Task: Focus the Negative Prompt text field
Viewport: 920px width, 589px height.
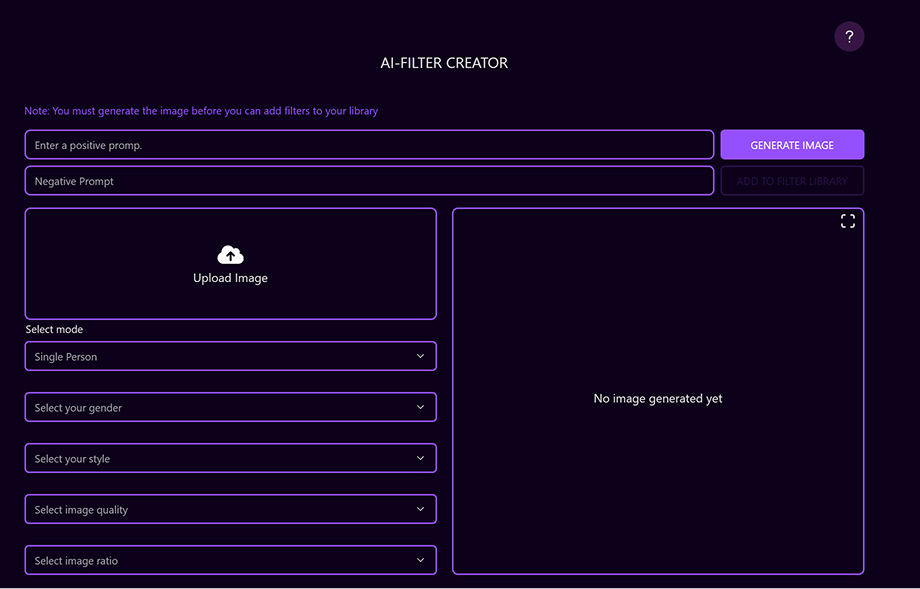Action: (x=369, y=181)
